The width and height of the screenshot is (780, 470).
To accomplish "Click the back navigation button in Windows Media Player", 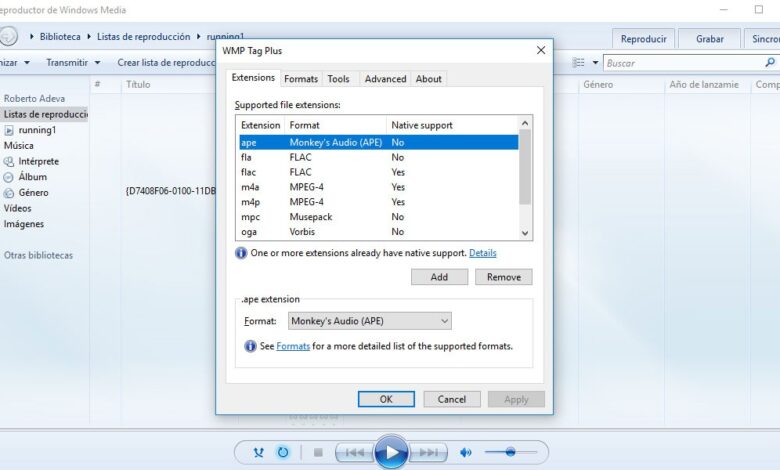I will [x=7, y=36].
